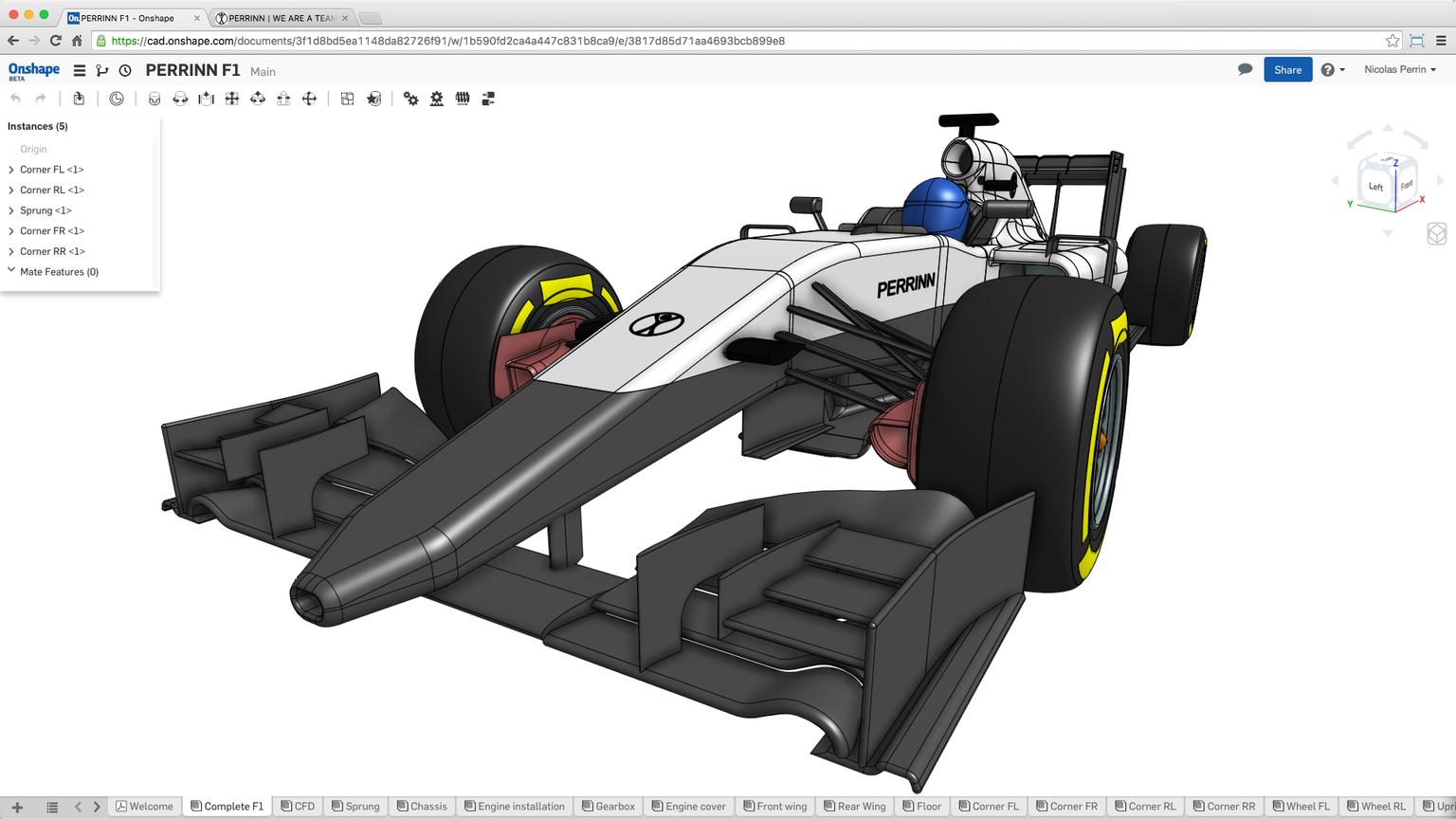Screen dimensions: 1456x819
Task: Click the Undo icon in the toolbar
Action: 16,99
